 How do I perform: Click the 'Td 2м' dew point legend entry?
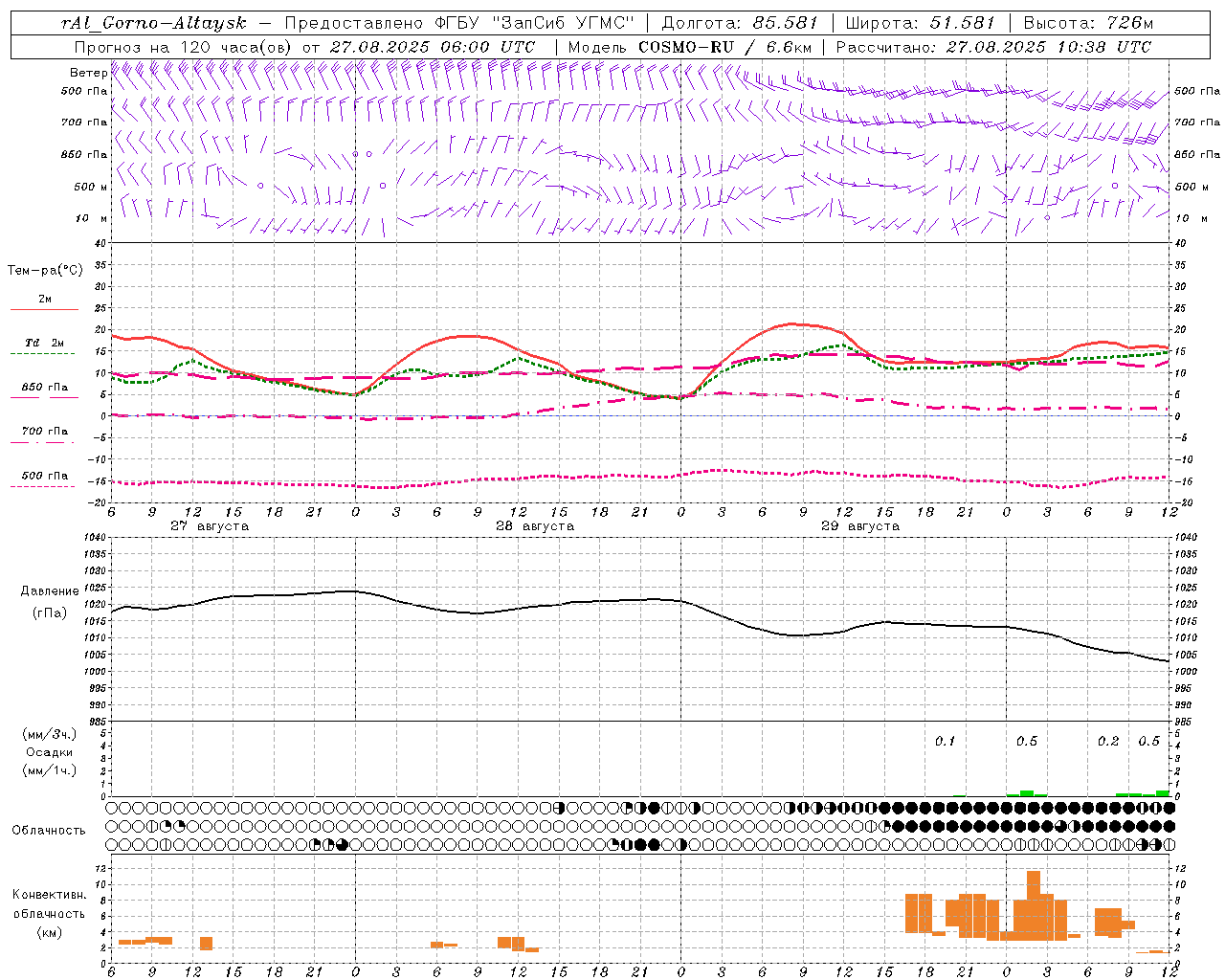point(45,343)
